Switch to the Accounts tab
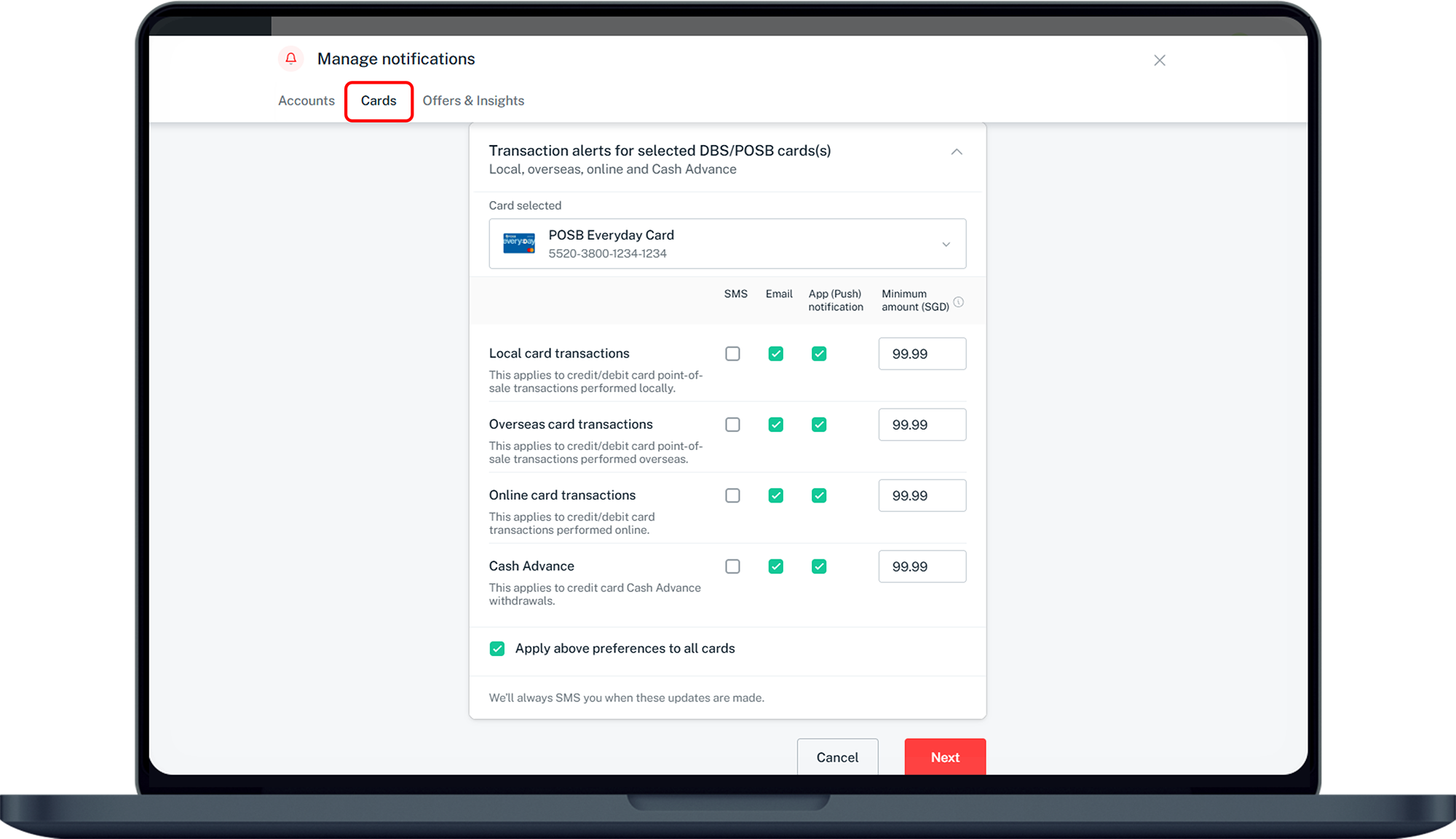The image size is (1456, 839). (306, 101)
